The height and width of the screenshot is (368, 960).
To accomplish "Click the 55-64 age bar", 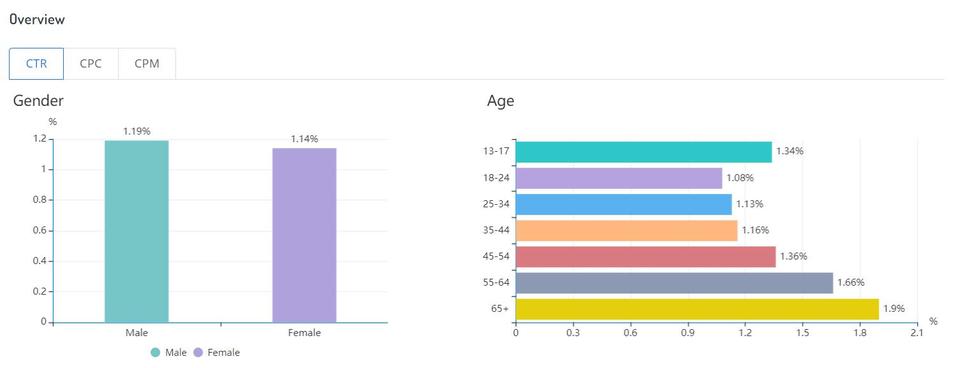I will [x=674, y=283].
